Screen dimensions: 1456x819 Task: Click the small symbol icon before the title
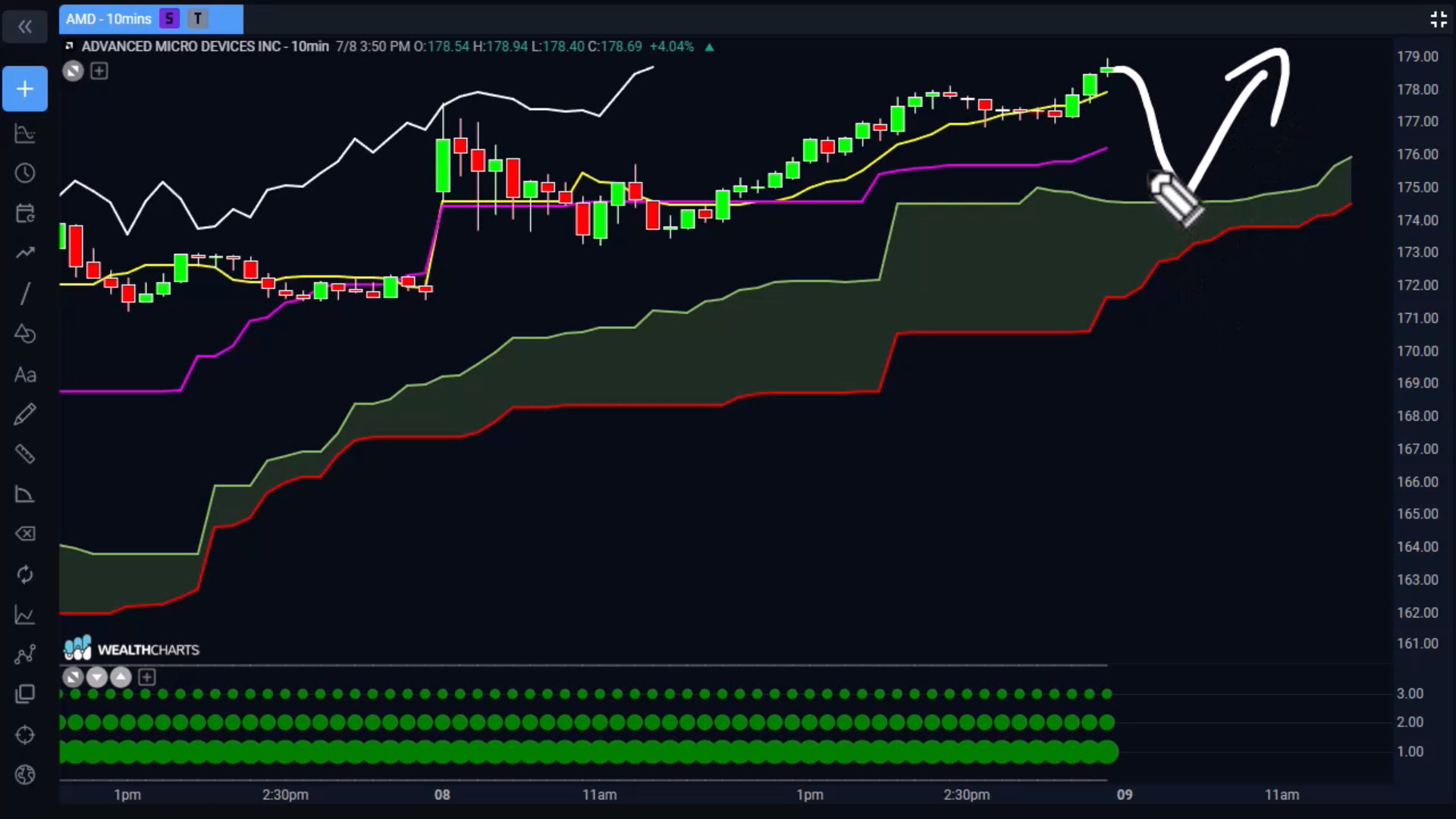(x=70, y=46)
